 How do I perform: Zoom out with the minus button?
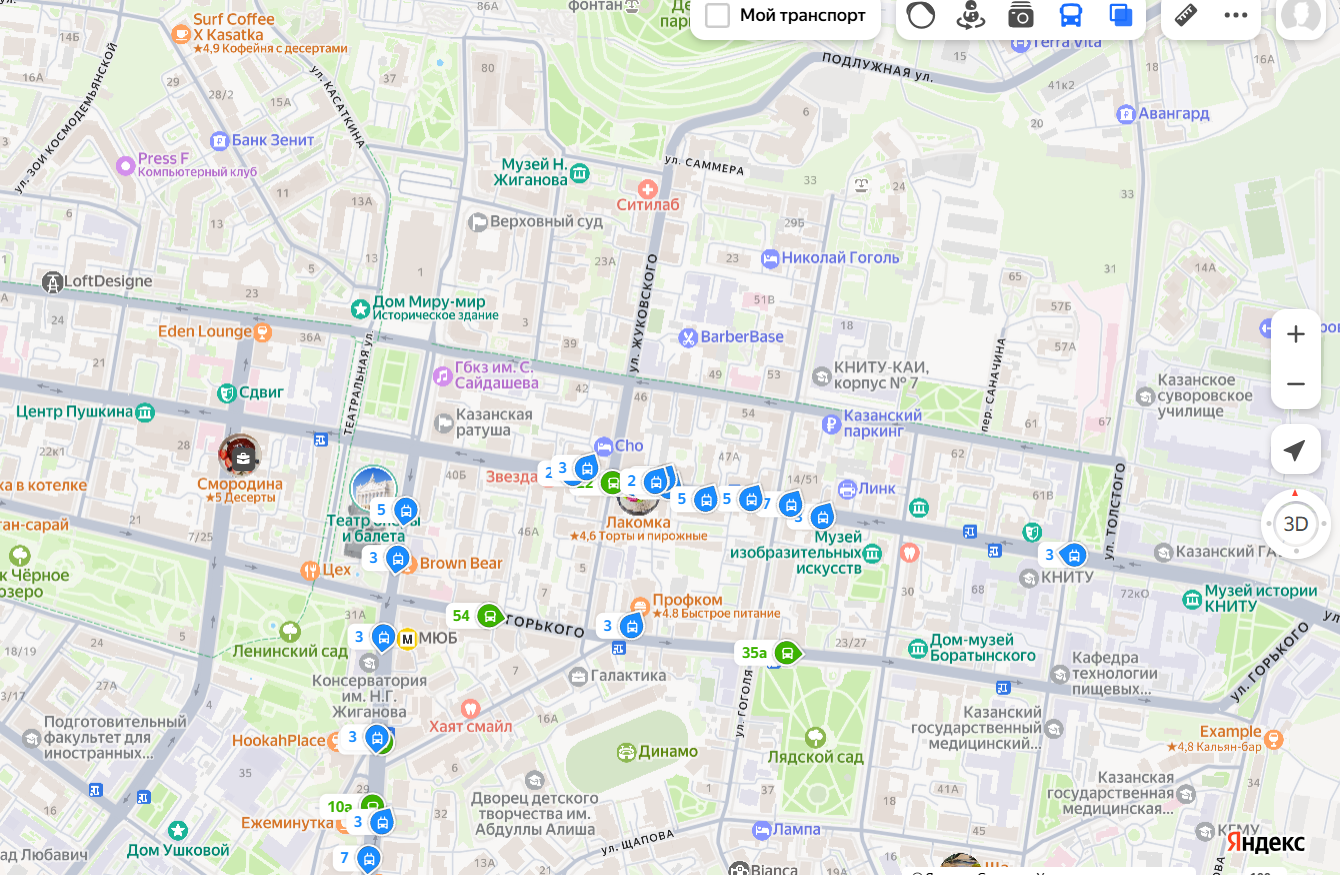click(x=1295, y=384)
